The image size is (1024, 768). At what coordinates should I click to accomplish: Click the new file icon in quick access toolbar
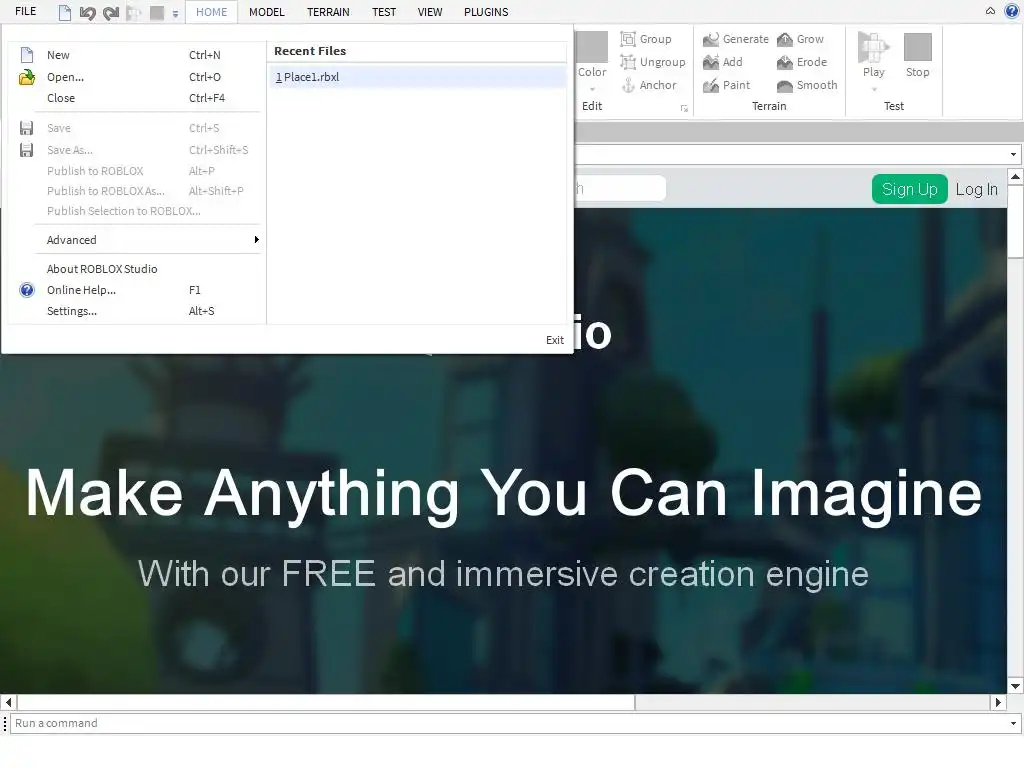click(65, 12)
